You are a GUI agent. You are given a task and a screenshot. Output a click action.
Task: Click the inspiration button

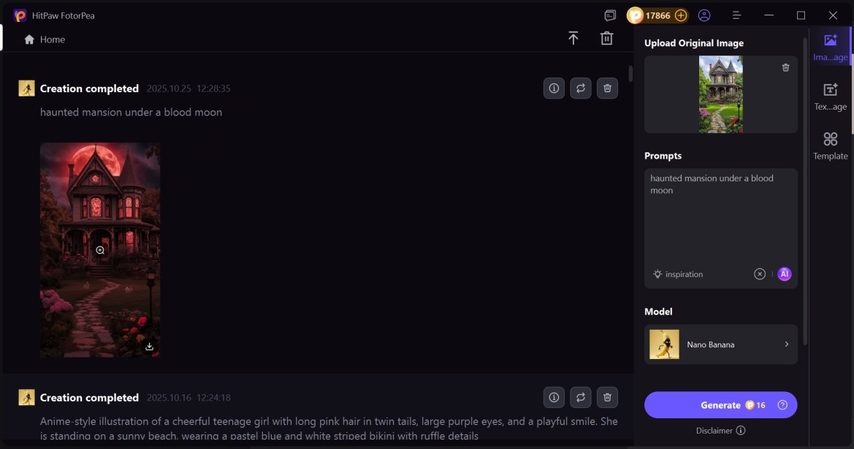(678, 274)
